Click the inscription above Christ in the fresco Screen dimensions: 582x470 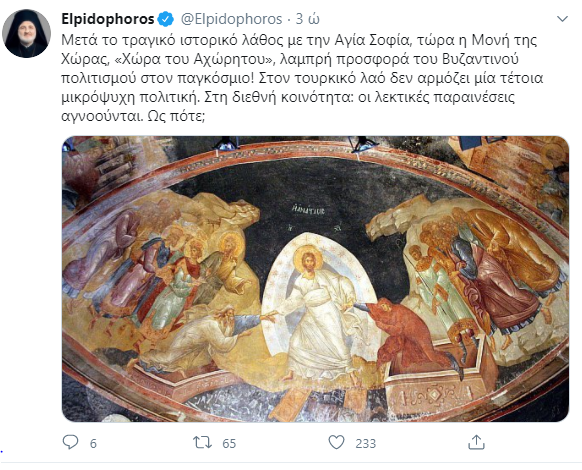[308, 210]
